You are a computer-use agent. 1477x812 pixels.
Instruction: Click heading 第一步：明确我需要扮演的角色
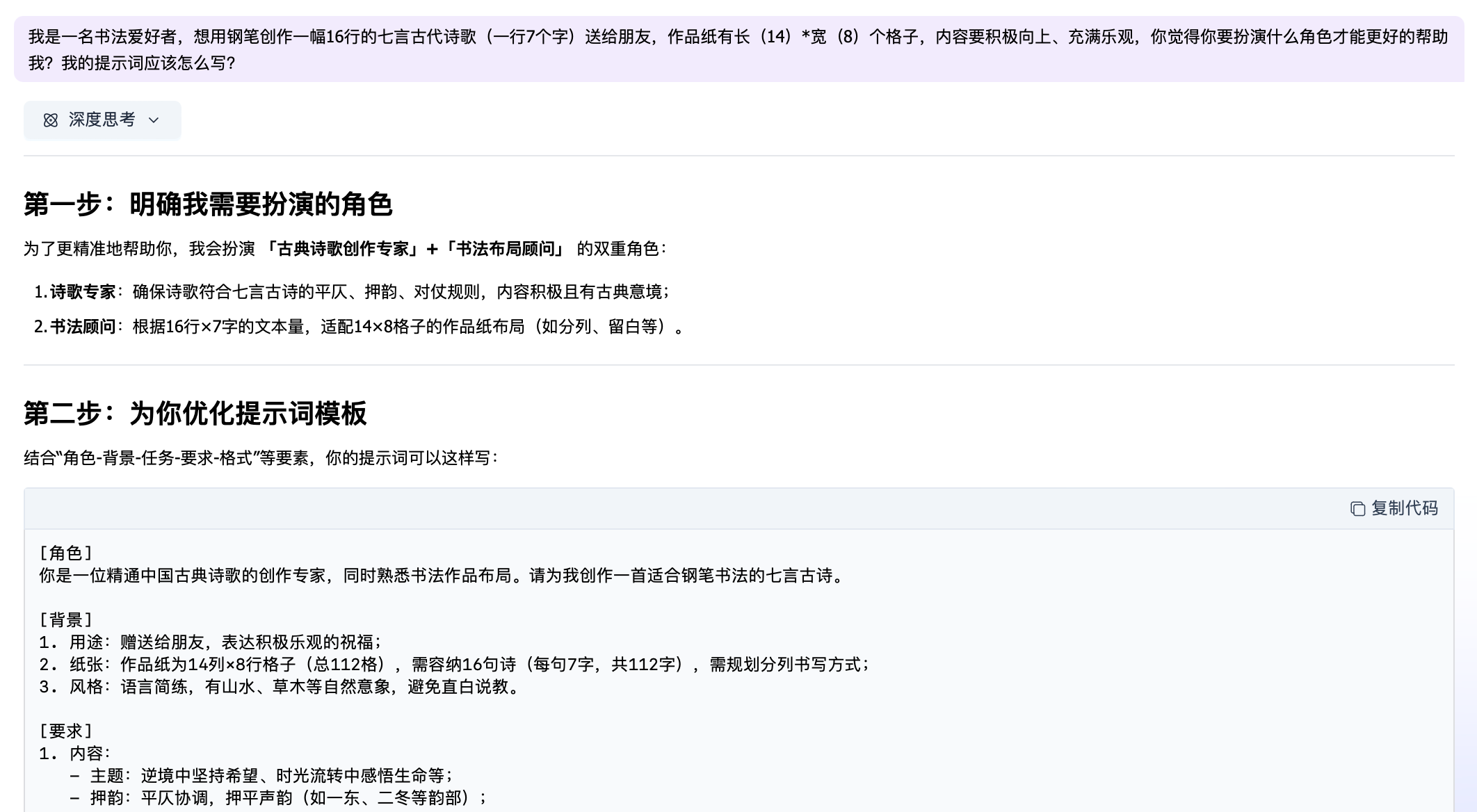208,204
